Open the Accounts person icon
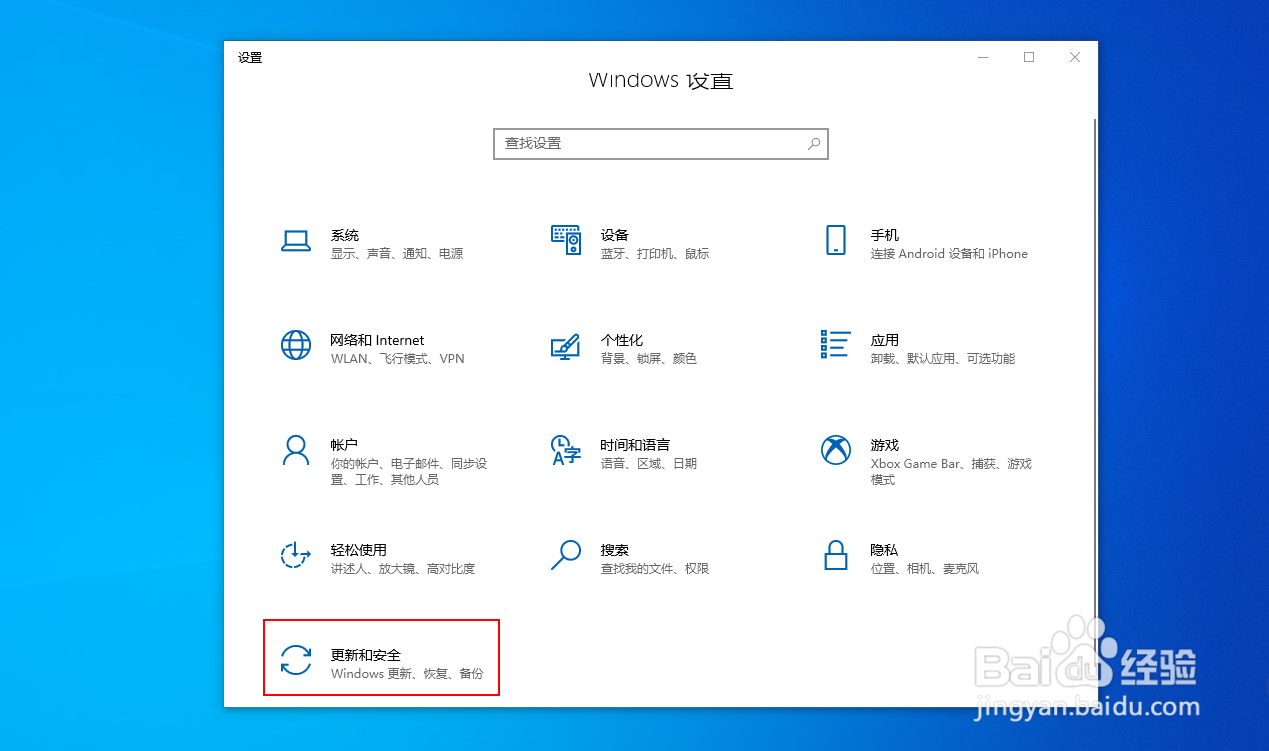 296,450
